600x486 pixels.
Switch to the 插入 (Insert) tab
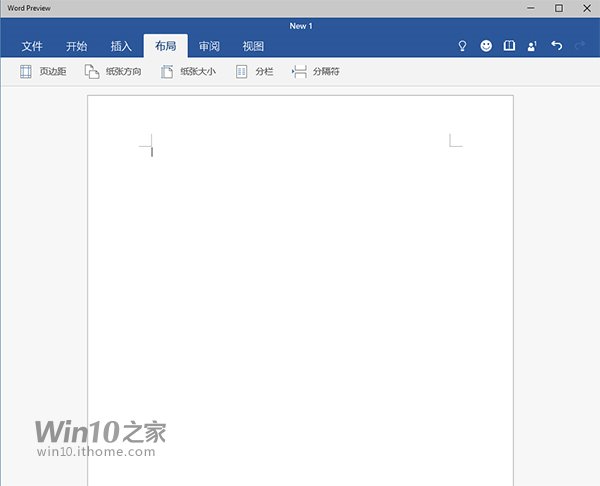click(121, 46)
